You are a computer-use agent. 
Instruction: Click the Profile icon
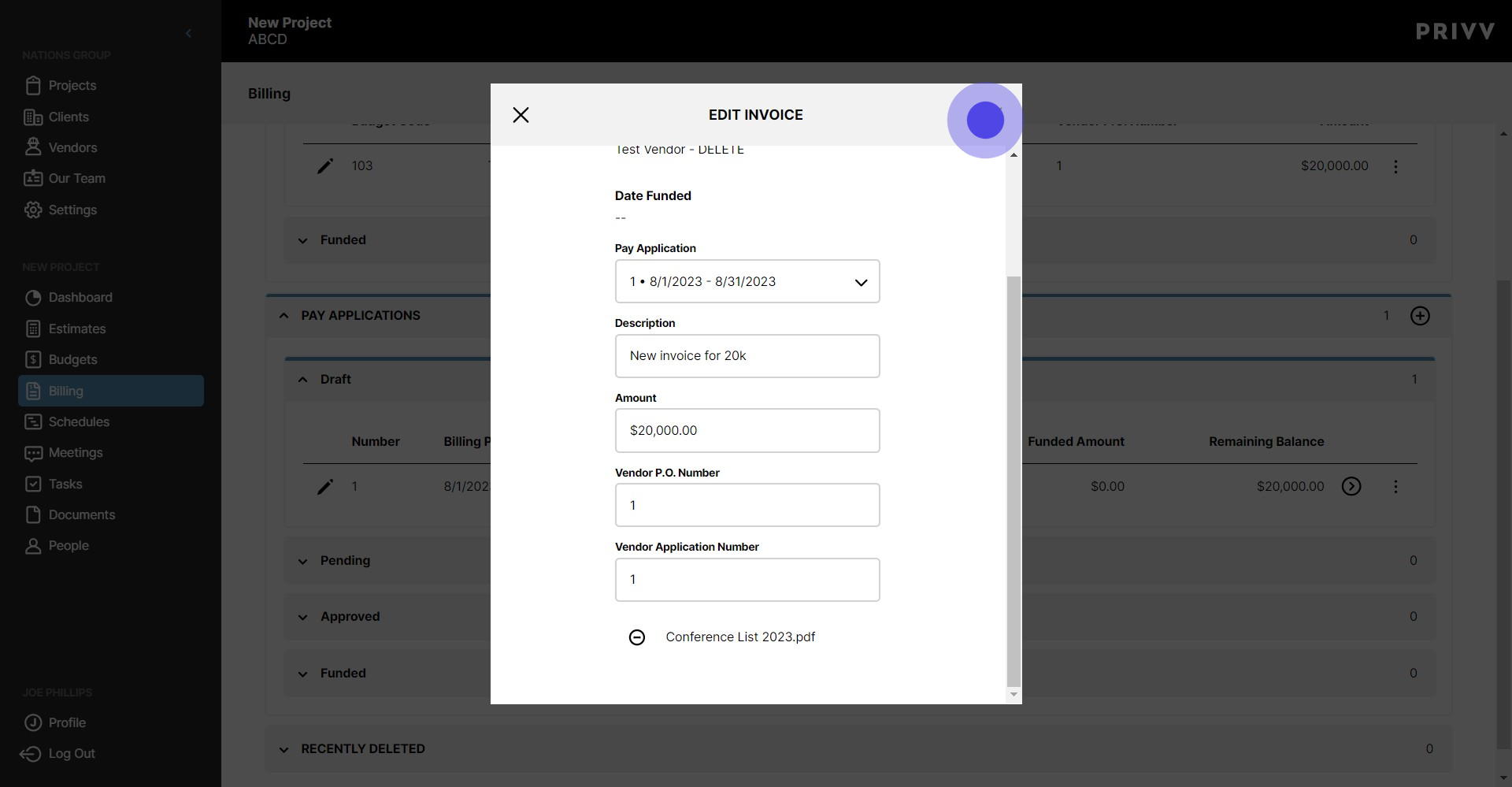[x=33, y=722]
